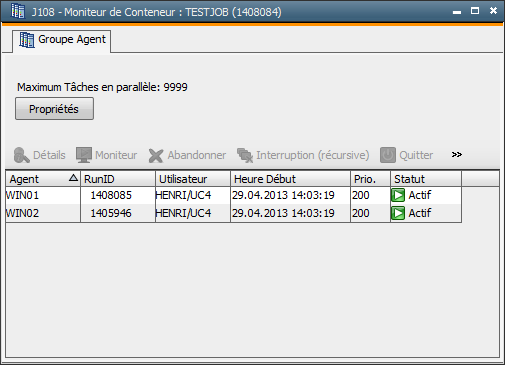
Task: Maximize the Moniteur de Conteneur window
Action: [x=475, y=11]
